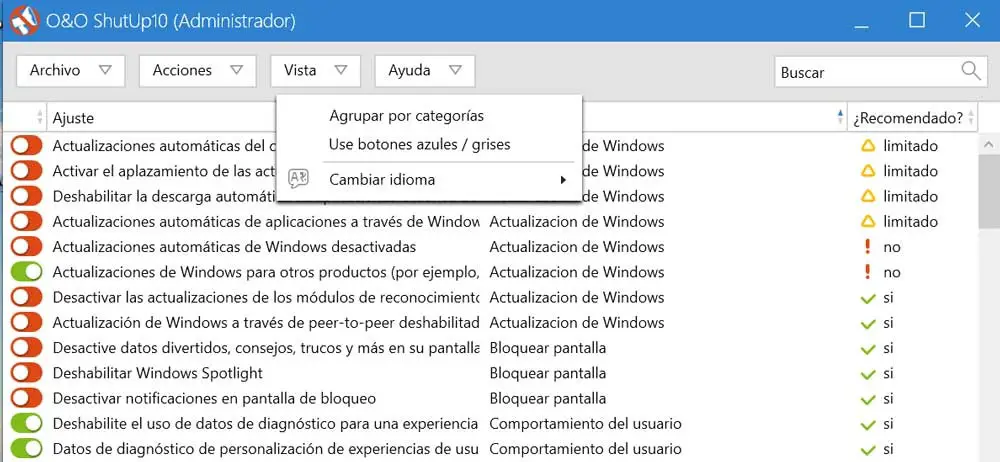1000x462 pixels.
Task: Click the yellow warning triangle in first row
Action: pos(868,146)
